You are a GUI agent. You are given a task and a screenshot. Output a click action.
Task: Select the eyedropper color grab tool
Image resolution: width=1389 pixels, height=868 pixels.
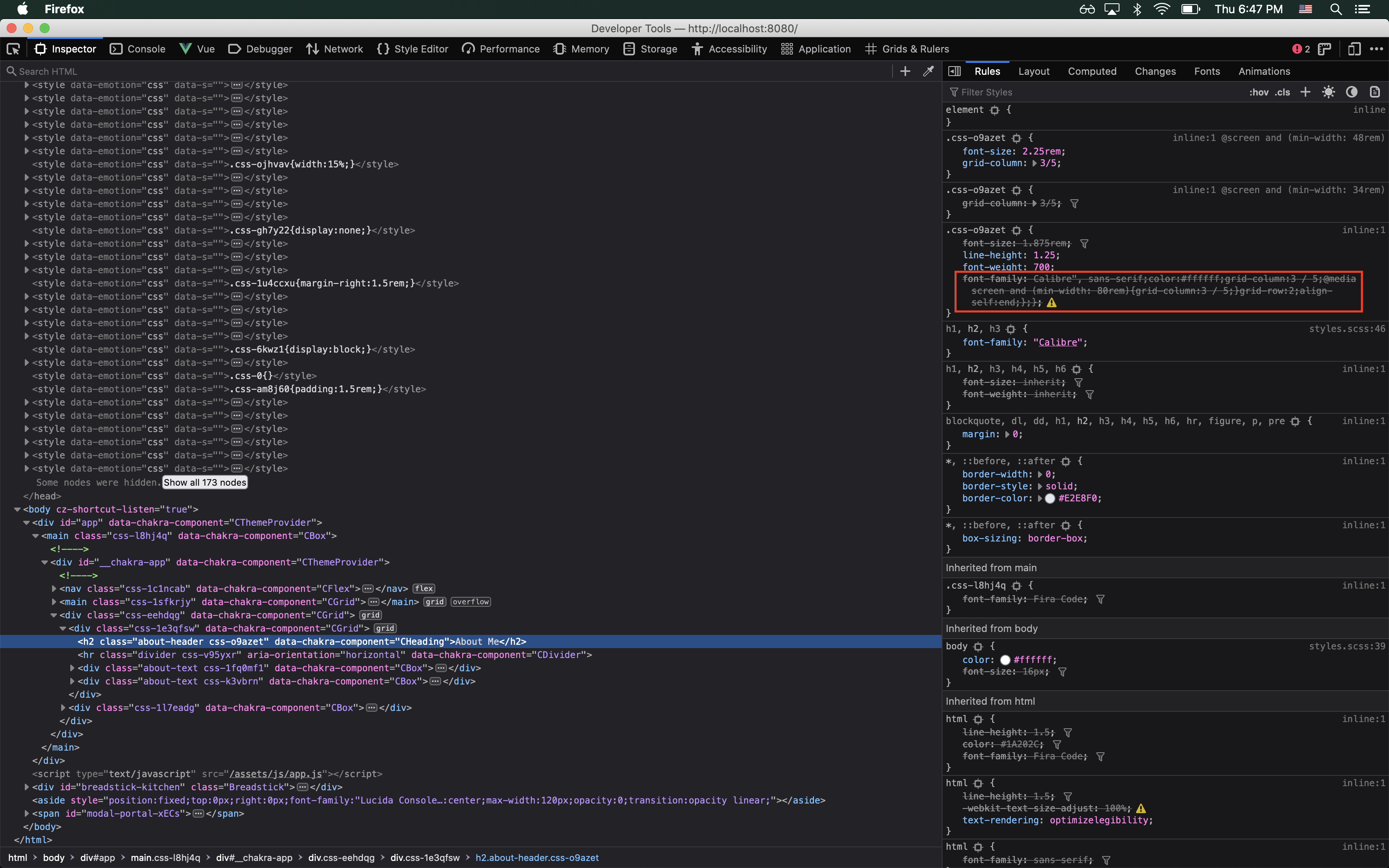[928, 71]
